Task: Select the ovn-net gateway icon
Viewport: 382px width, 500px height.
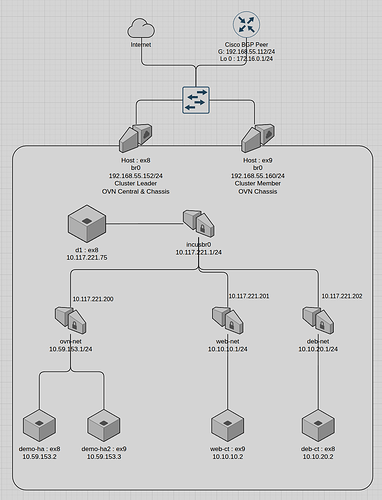Action: [x=71, y=320]
